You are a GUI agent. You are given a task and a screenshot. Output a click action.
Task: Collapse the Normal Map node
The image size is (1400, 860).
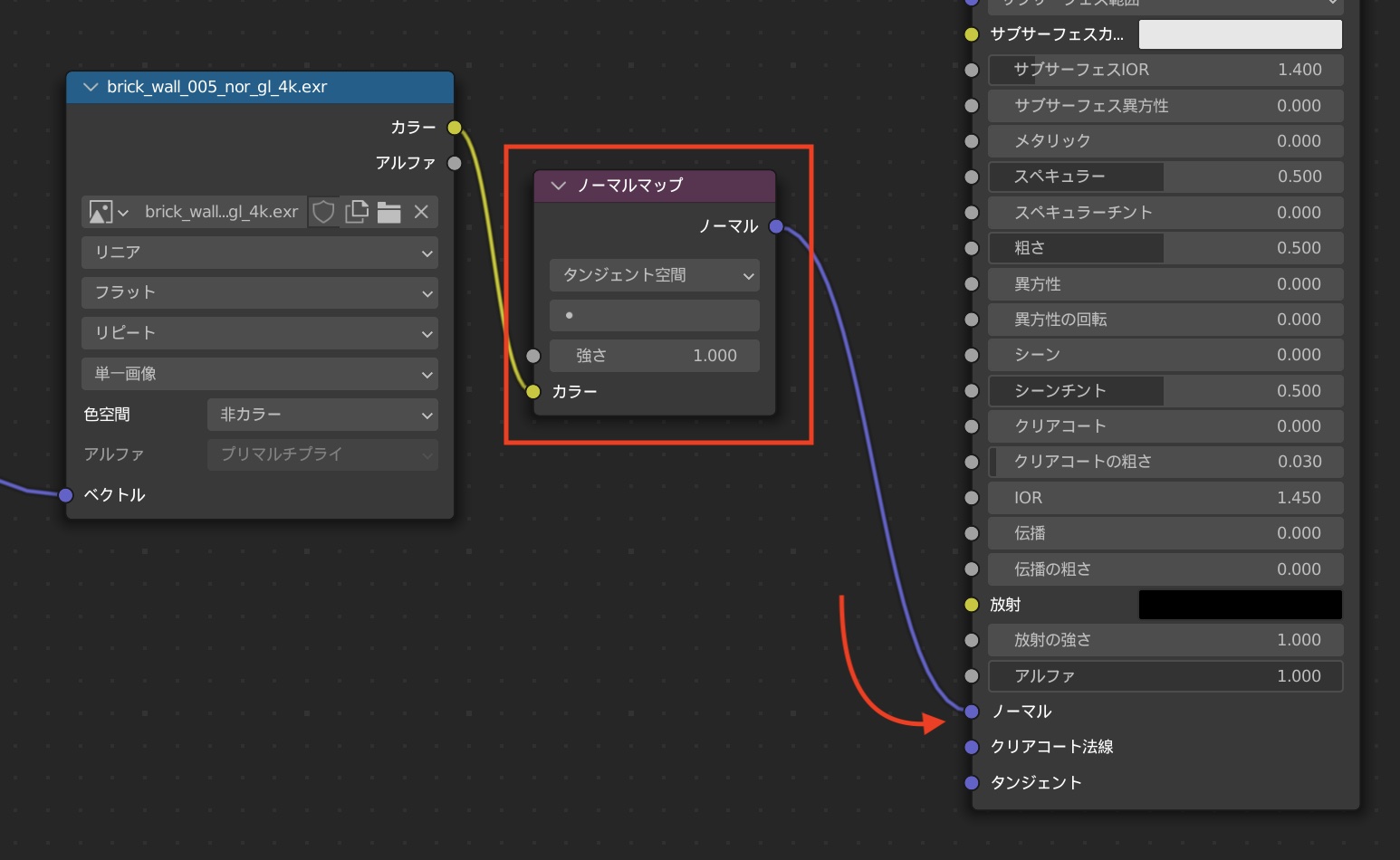559,186
